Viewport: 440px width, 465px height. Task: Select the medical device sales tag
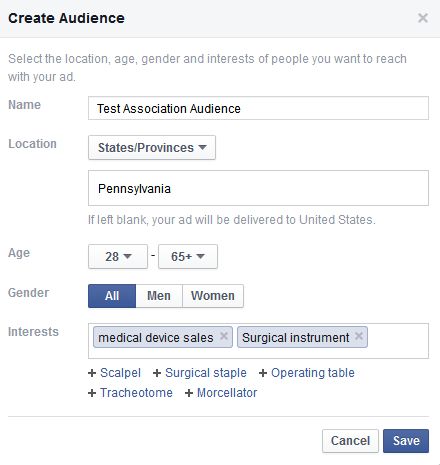[156, 337]
